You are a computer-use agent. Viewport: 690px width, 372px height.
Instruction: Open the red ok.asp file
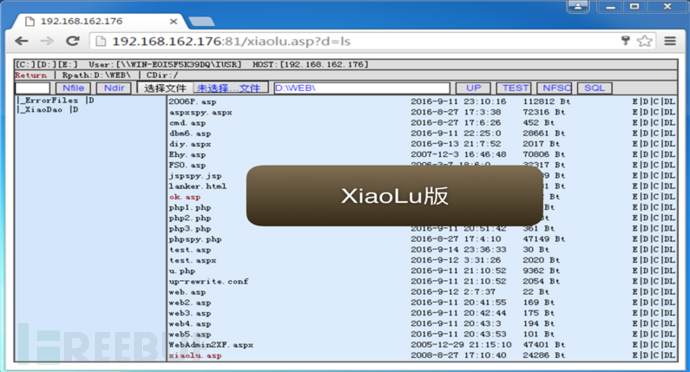185,197
